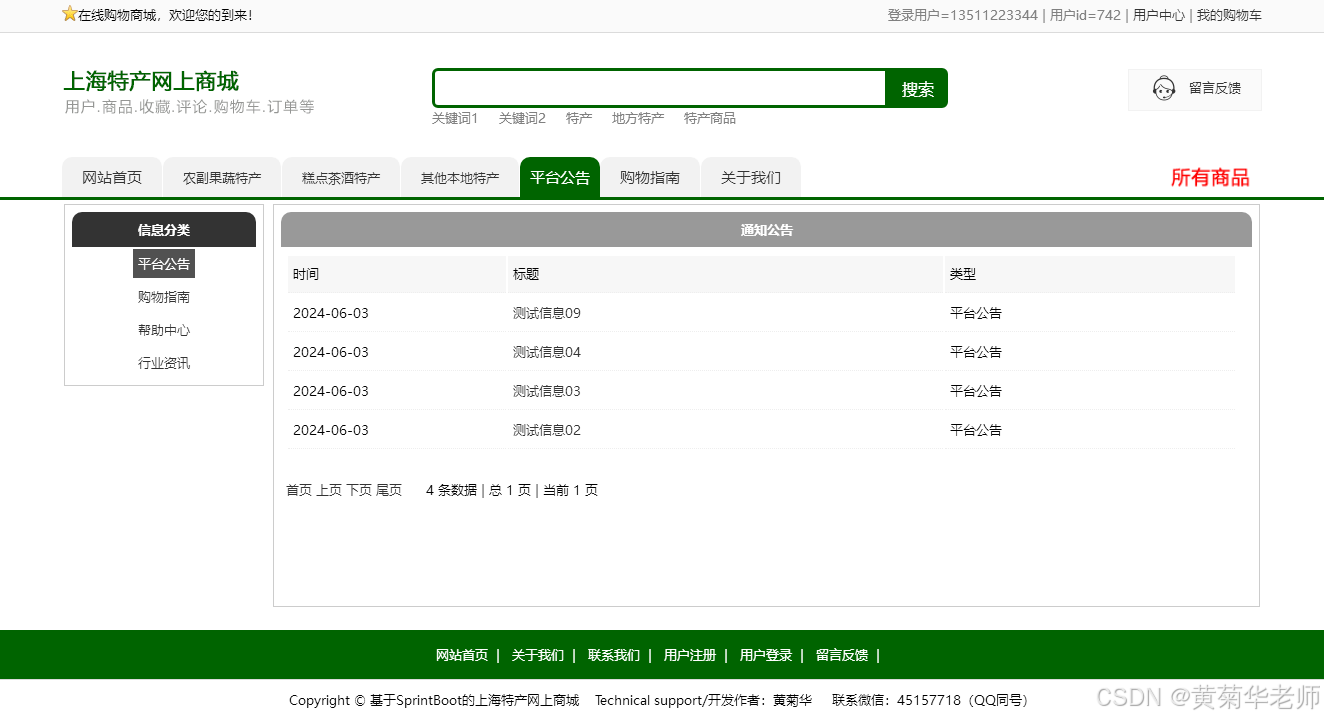Click the 平台公告 type cell in 测试信息04 row

point(976,352)
